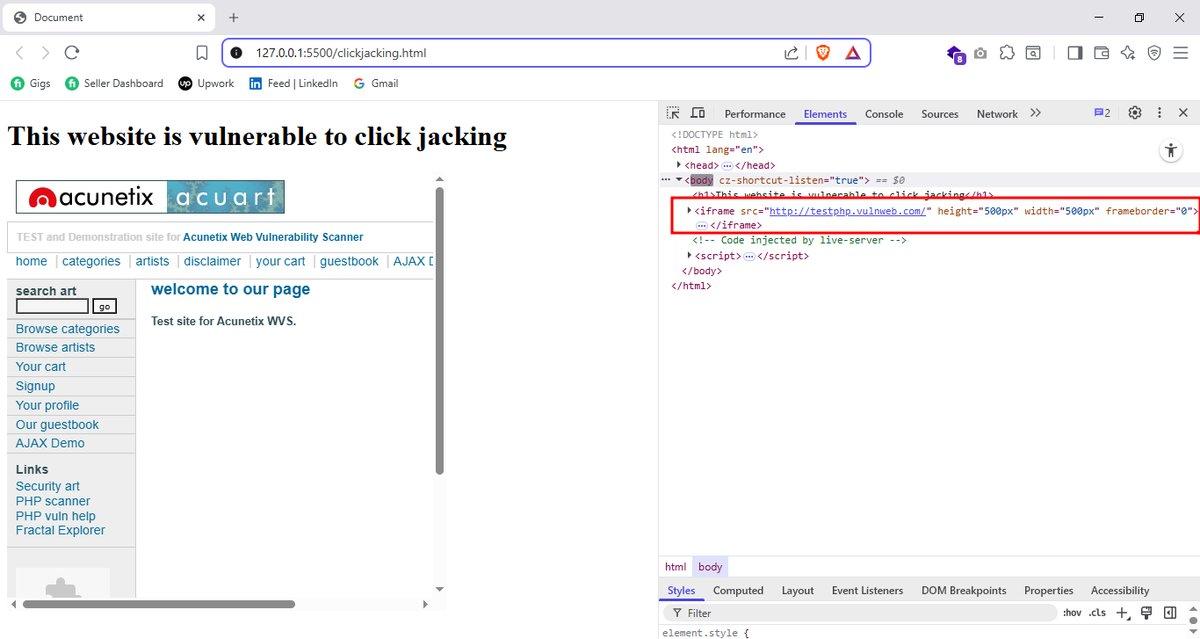The height and width of the screenshot is (639, 1200).
Task: Open the issues counter showing 2
Action: pos(1102,113)
